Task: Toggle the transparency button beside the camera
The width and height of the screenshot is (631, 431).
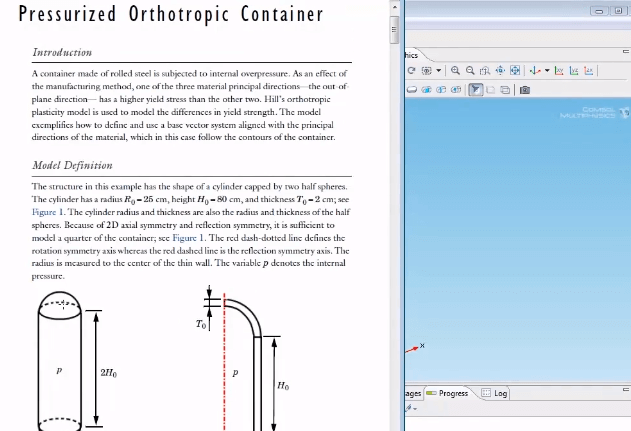Action: point(505,89)
